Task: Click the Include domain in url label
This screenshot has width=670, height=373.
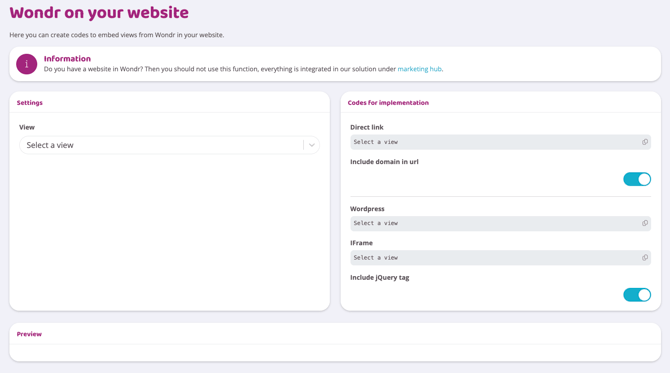Action: (x=384, y=162)
